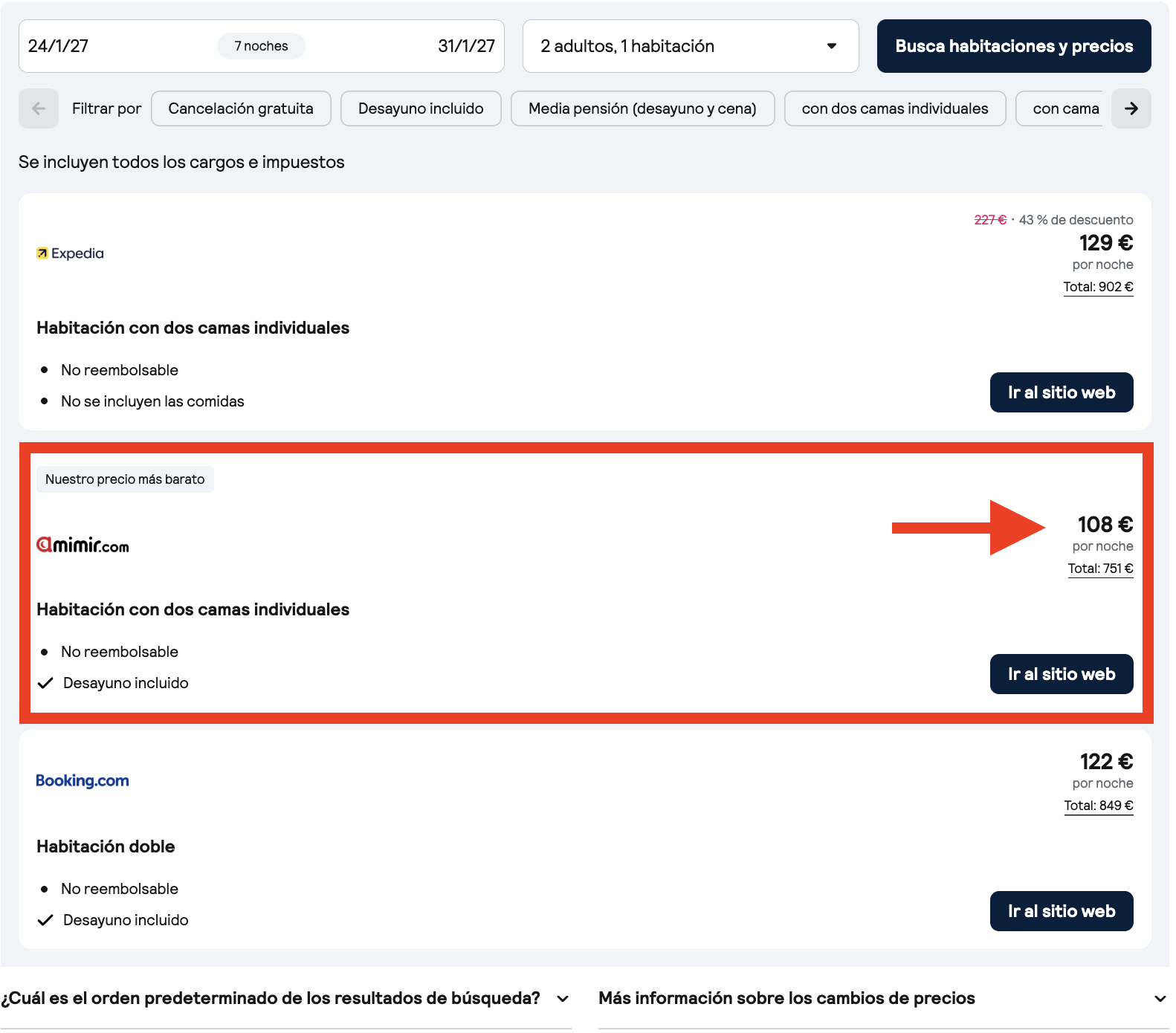Go to Expedia site via Ir al sitio web
The width and height of the screenshot is (1176, 1033).
click(x=1062, y=392)
